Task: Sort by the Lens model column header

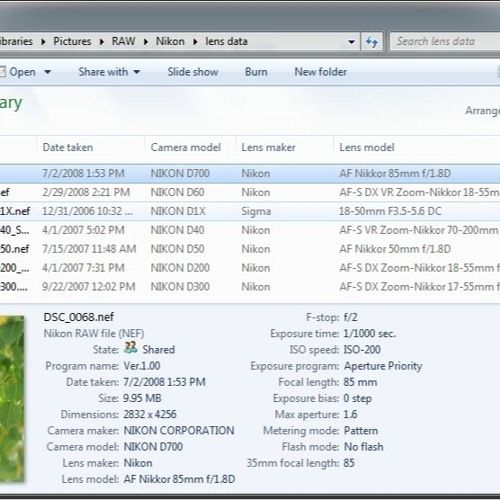Action: pos(417,147)
